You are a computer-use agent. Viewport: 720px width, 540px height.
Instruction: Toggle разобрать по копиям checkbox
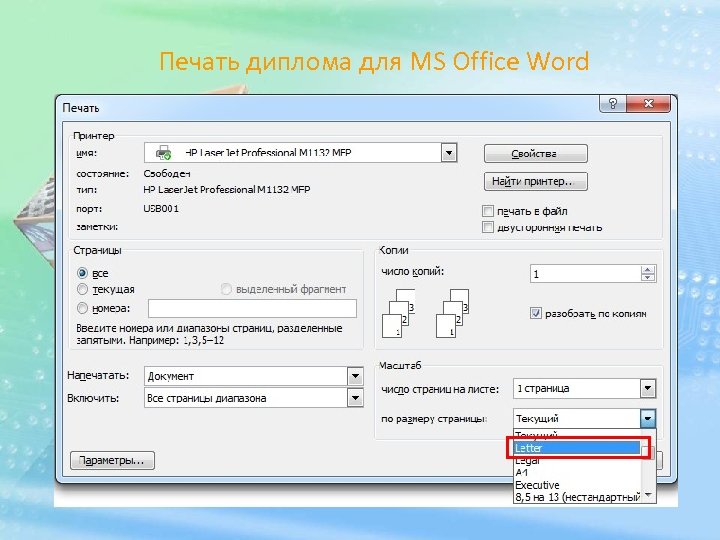535,313
